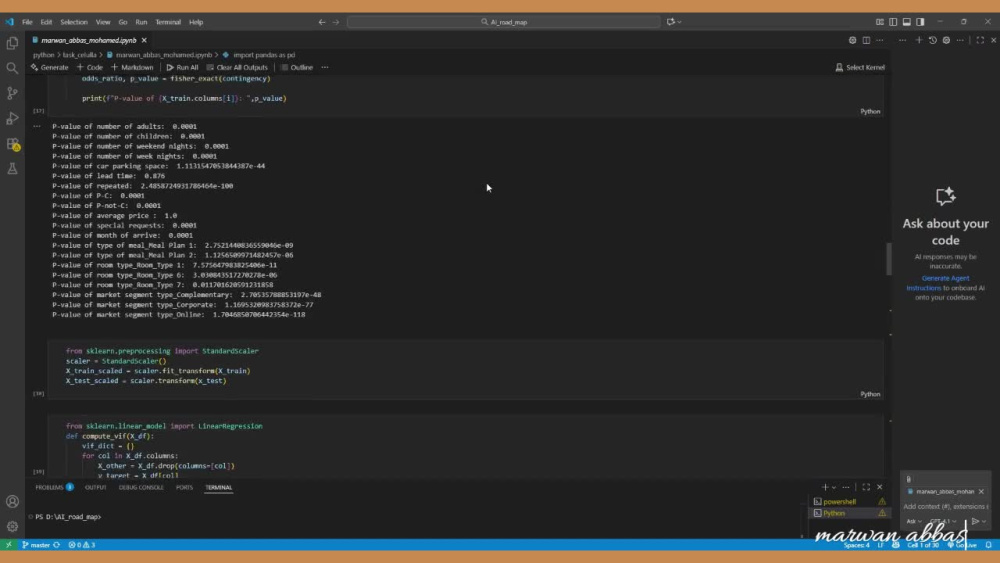
Task: Toggle the bottom panel visibility
Action: coord(906,22)
